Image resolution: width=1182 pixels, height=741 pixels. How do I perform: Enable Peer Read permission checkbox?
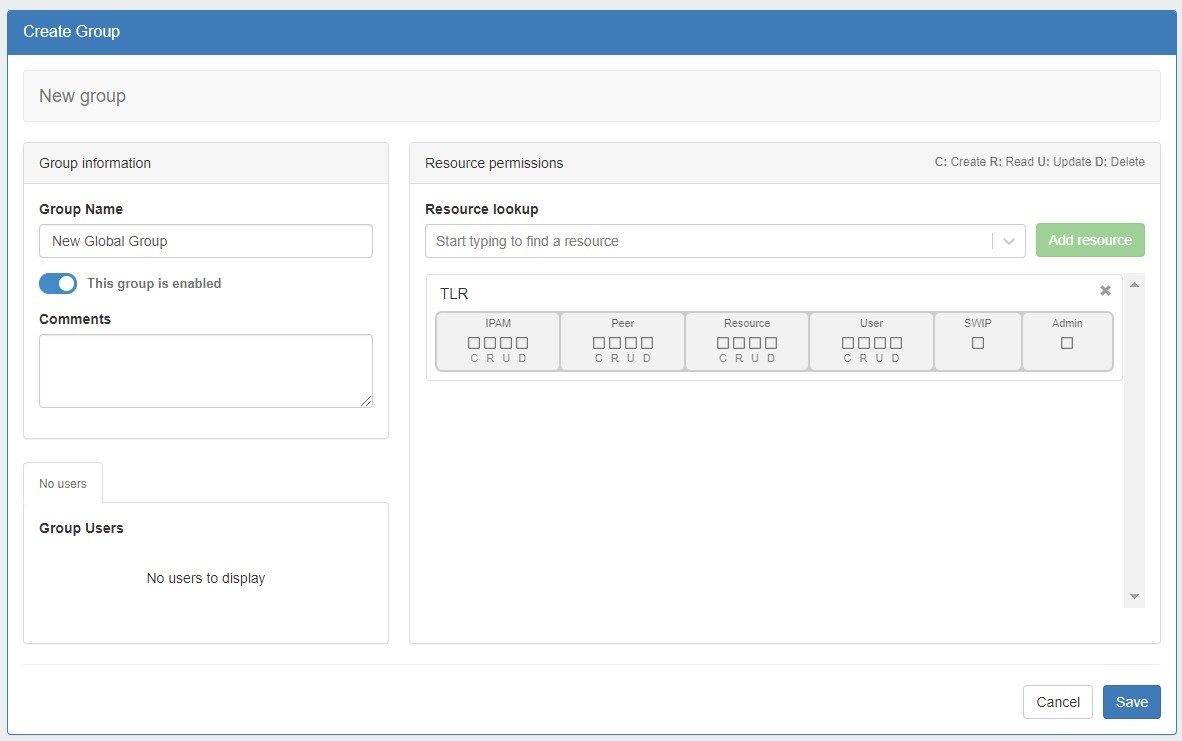(615, 343)
